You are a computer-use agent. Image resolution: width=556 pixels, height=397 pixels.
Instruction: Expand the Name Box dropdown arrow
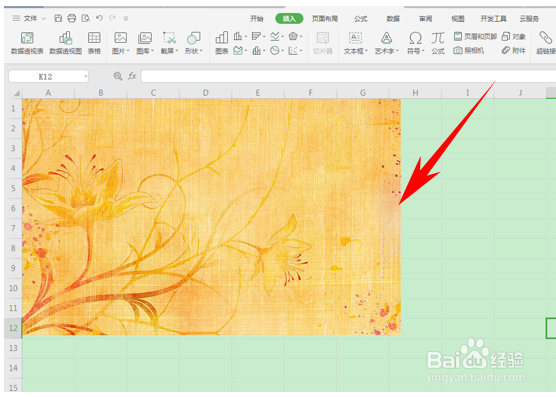tap(85, 76)
